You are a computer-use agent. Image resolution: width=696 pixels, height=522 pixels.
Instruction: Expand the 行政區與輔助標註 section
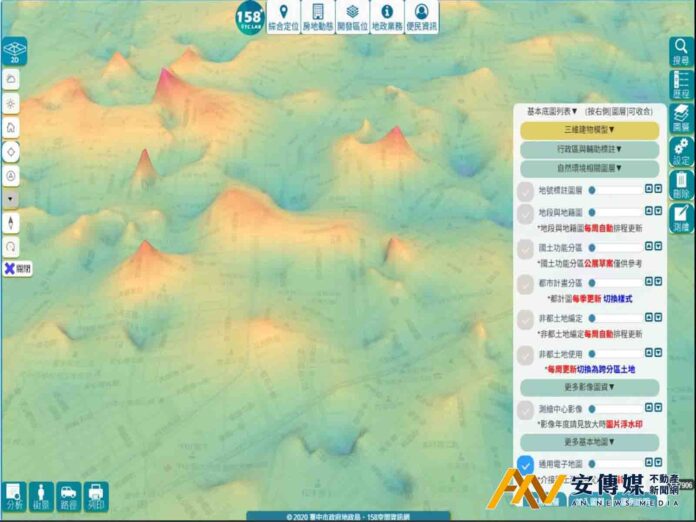(589, 149)
